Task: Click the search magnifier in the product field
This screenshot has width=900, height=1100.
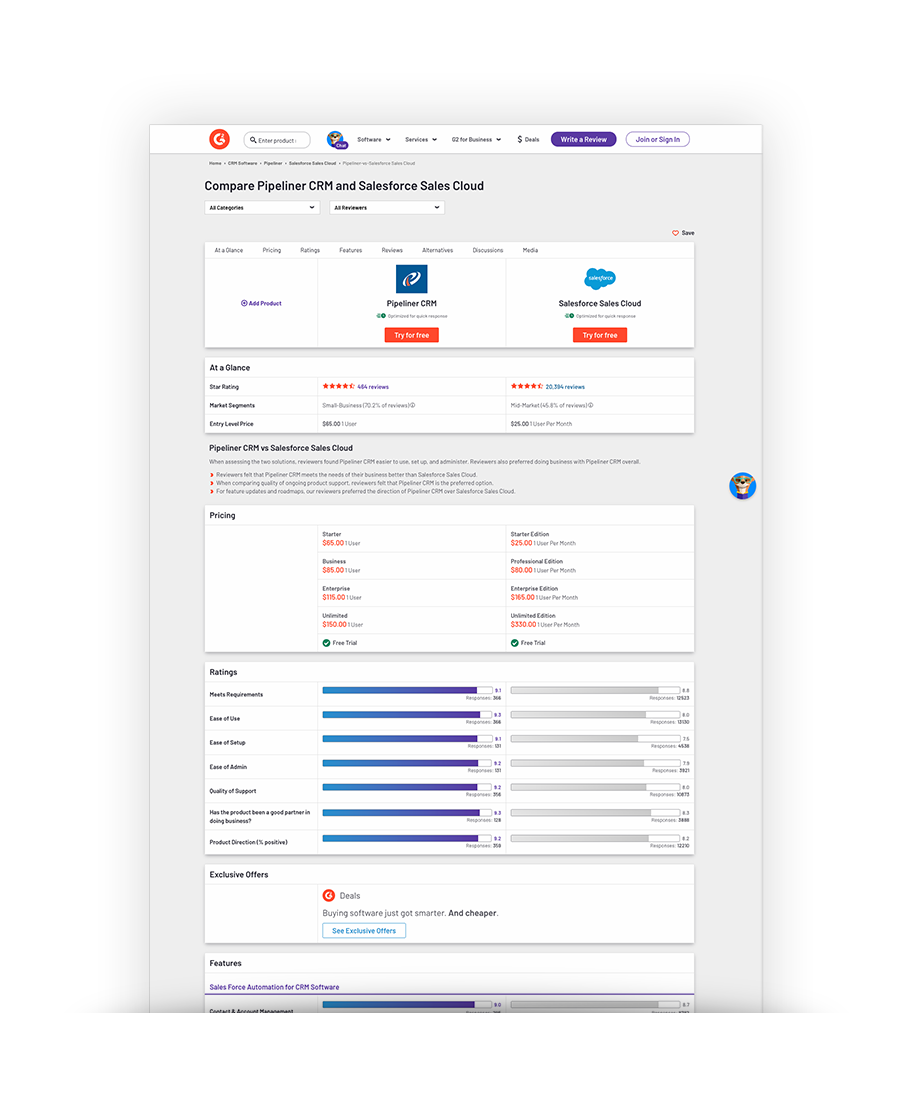Action: pyautogui.click(x=253, y=140)
